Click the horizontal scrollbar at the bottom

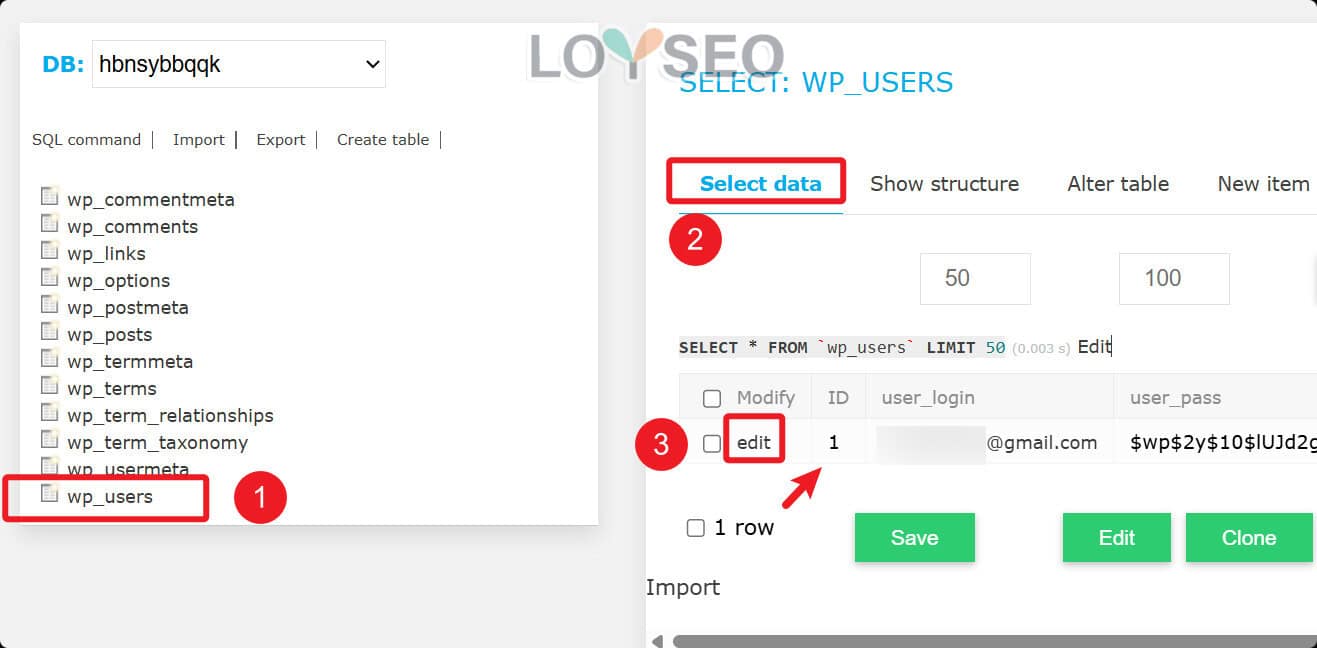click(990, 641)
